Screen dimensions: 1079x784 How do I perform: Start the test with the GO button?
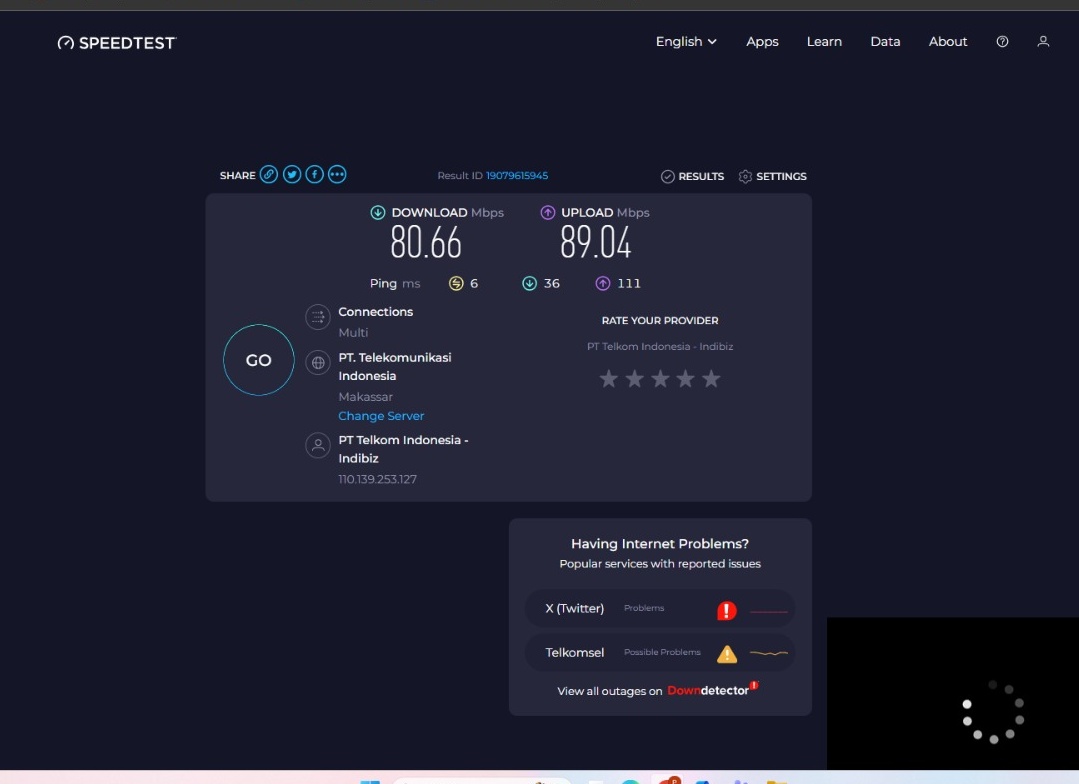259,360
